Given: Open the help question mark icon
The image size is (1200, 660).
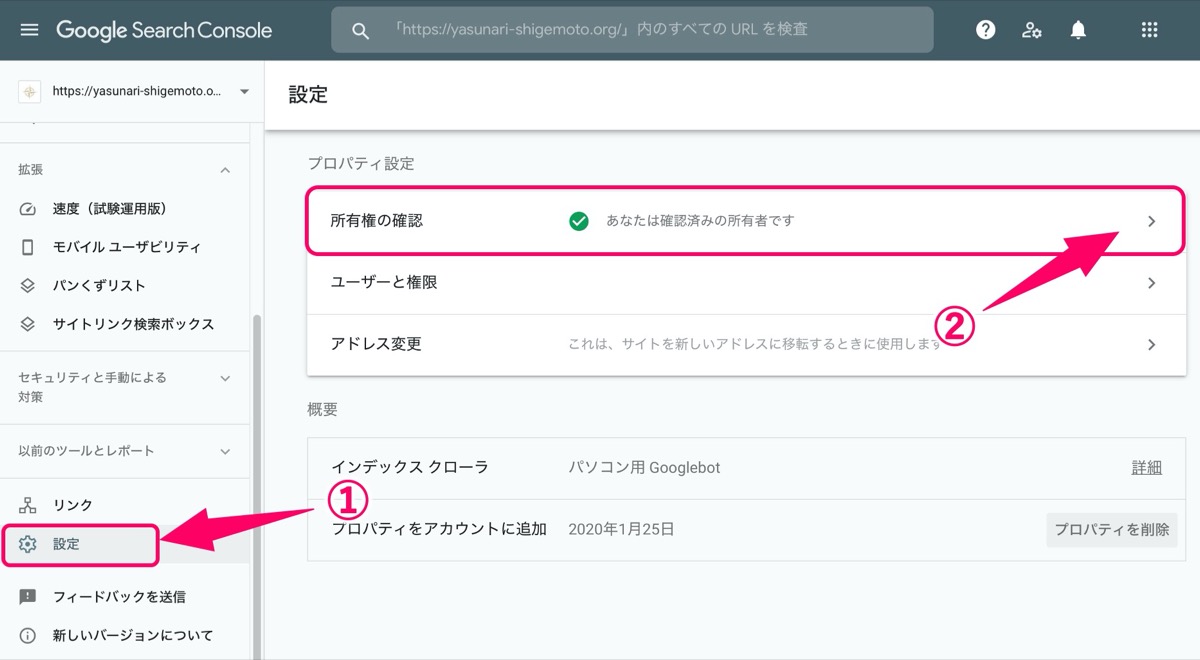Looking at the screenshot, I should tap(986, 30).
